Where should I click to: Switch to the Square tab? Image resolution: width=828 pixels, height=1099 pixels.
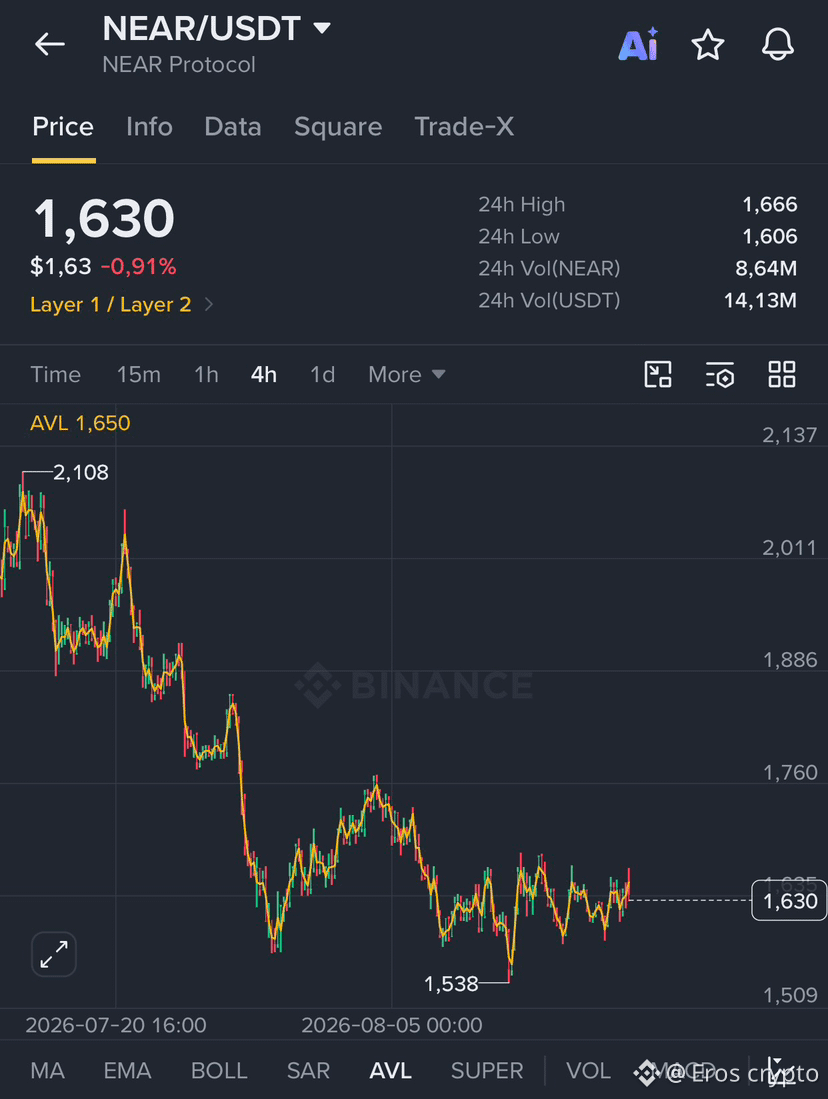coord(338,127)
